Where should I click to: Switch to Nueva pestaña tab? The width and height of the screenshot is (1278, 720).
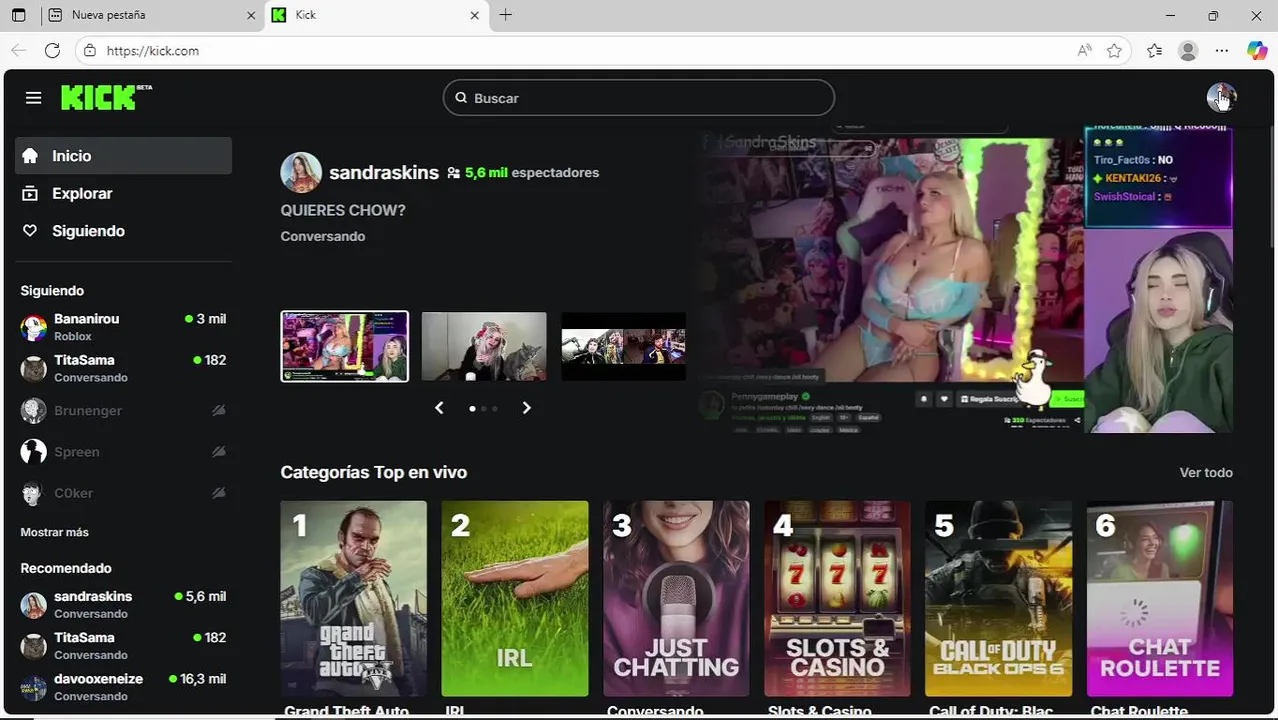tap(150, 15)
